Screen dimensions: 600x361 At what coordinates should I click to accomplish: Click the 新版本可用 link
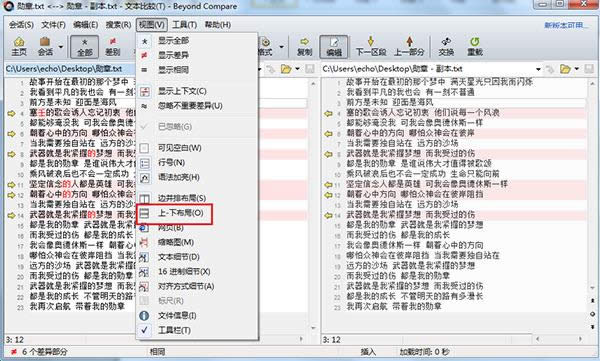(x=566, y=25)
